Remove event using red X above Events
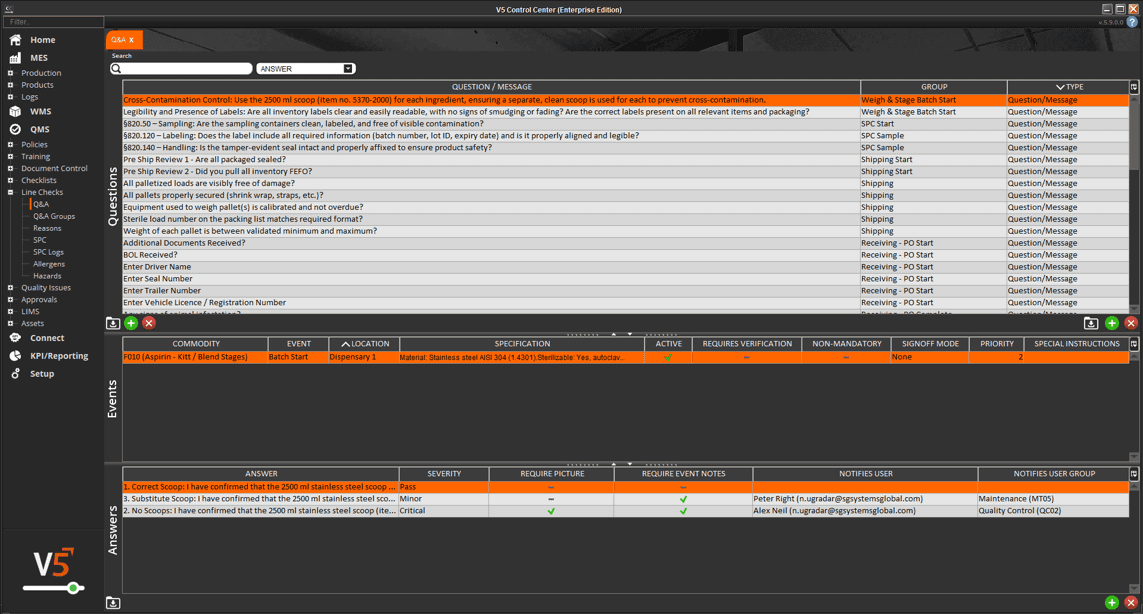The width and height of the screenshot is (1143, 614). [x=1131, y=323]
